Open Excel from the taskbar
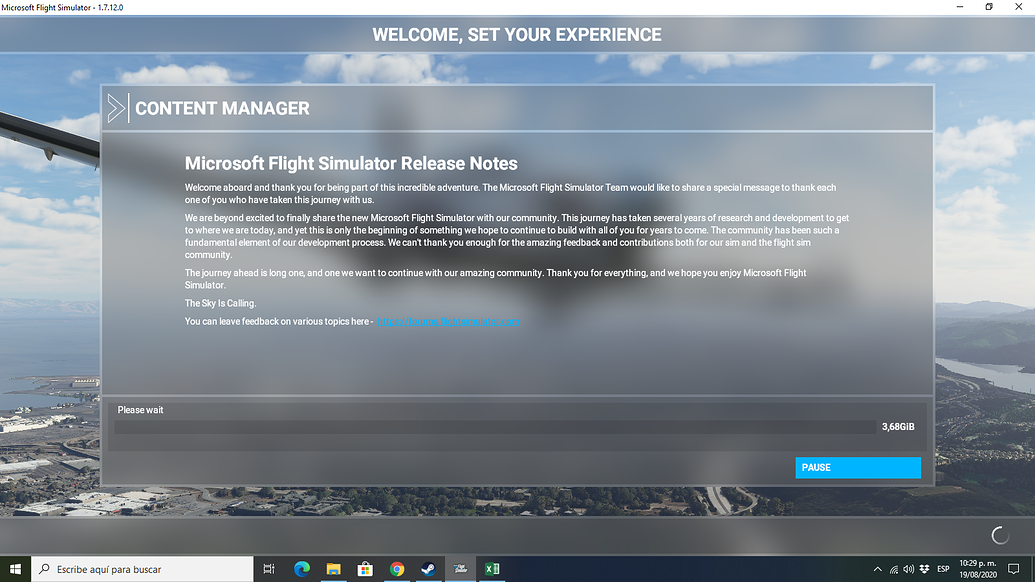The height and width of the screenshot is (582, 1035). 492,569
